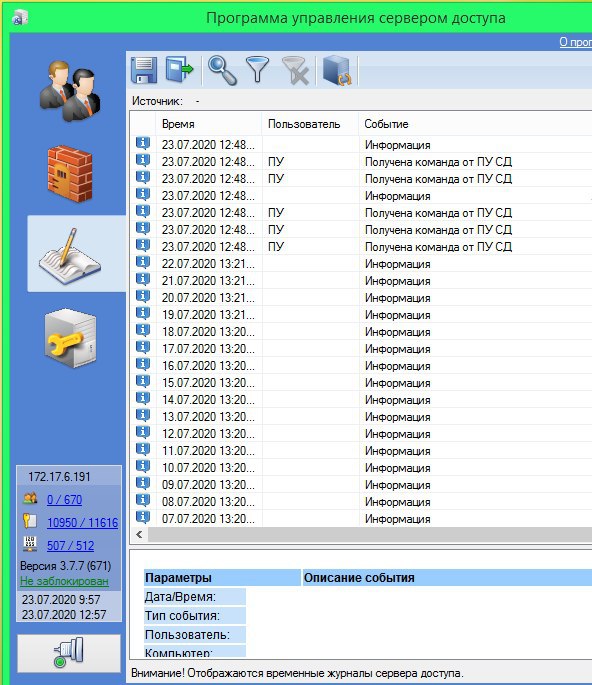Select the journal notebook with pencil icon
This screenshot has height=685, width=592.
(x=70, y=256)
